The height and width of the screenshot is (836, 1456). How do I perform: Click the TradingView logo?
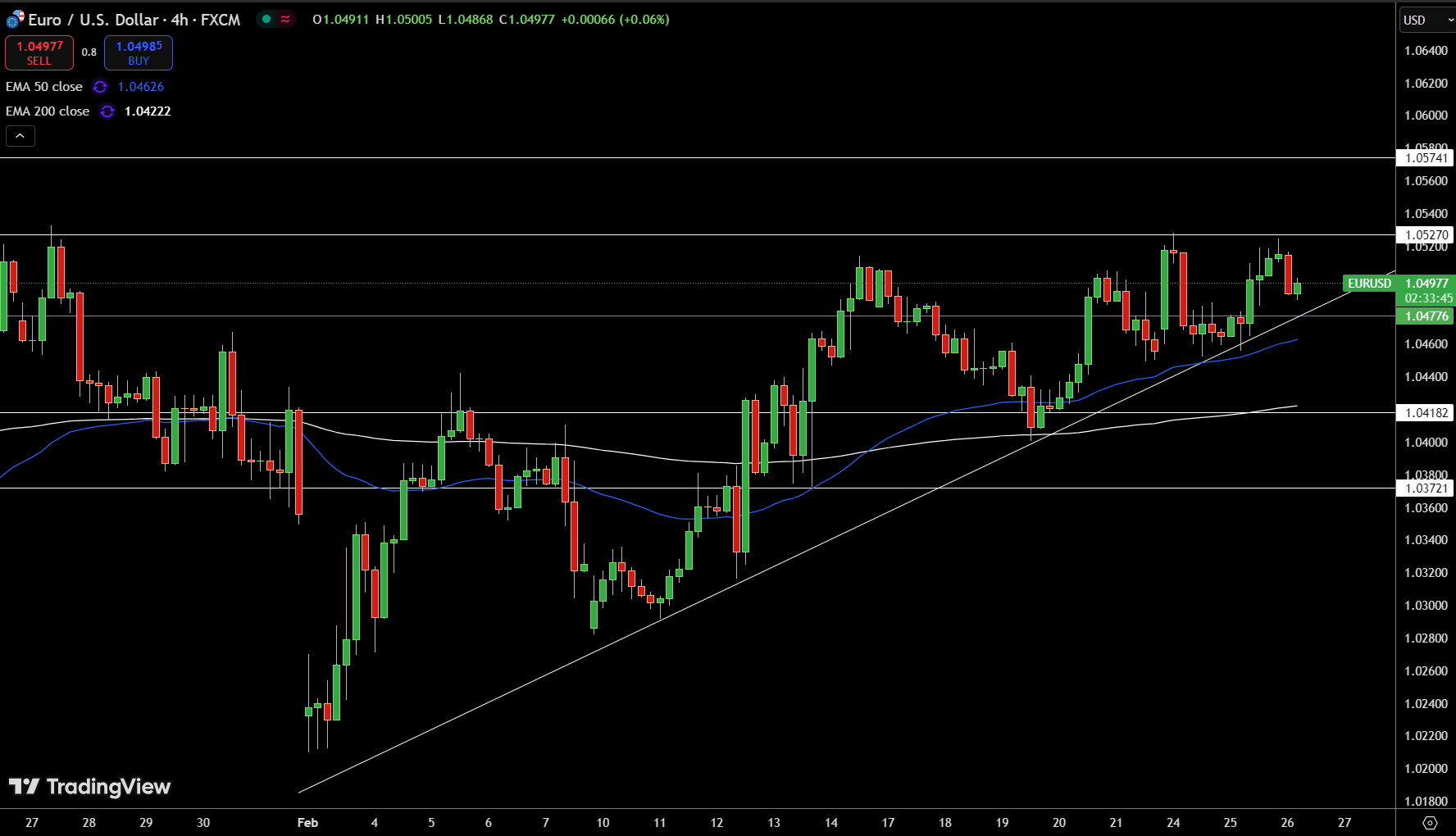90,787
